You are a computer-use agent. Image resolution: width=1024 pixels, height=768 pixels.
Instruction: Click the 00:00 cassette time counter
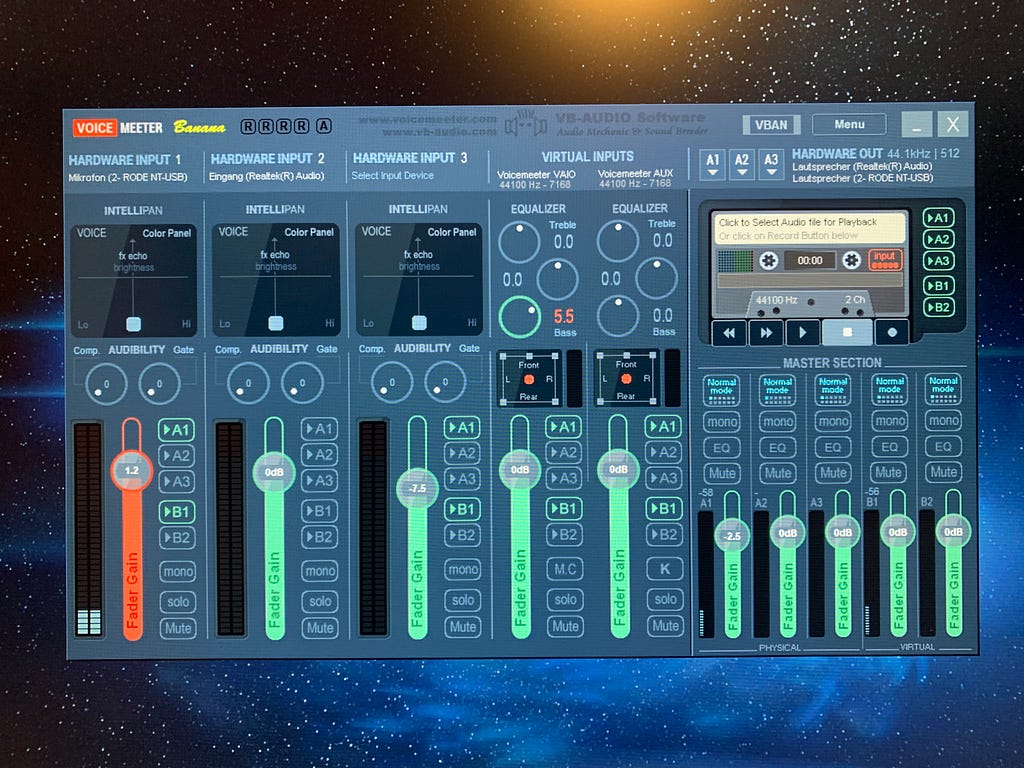810,261
